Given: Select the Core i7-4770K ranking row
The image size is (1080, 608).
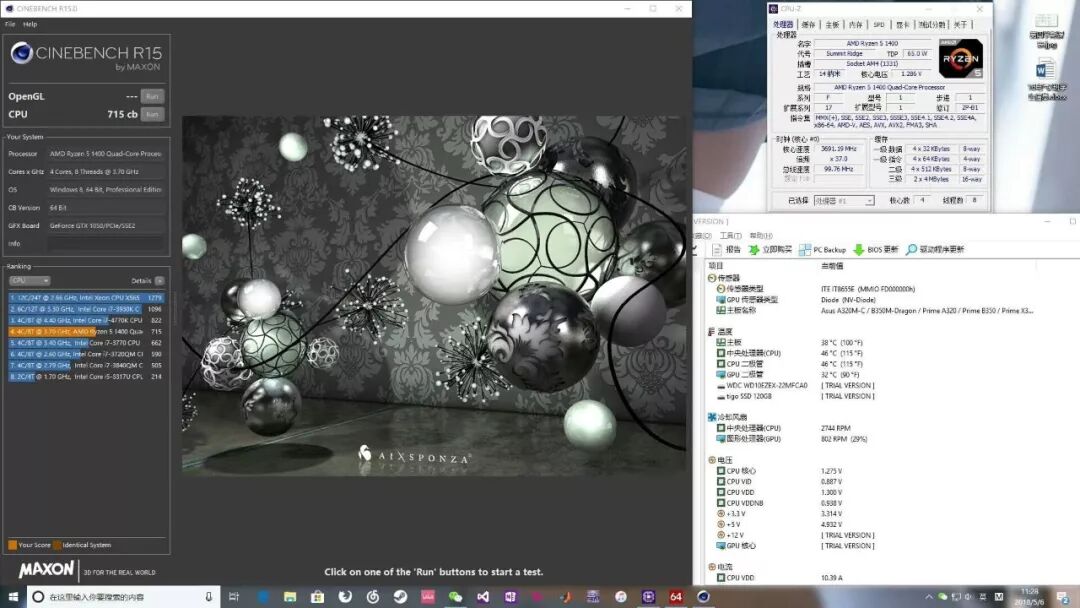Looking at the screenshot, I should pos(86,320).
